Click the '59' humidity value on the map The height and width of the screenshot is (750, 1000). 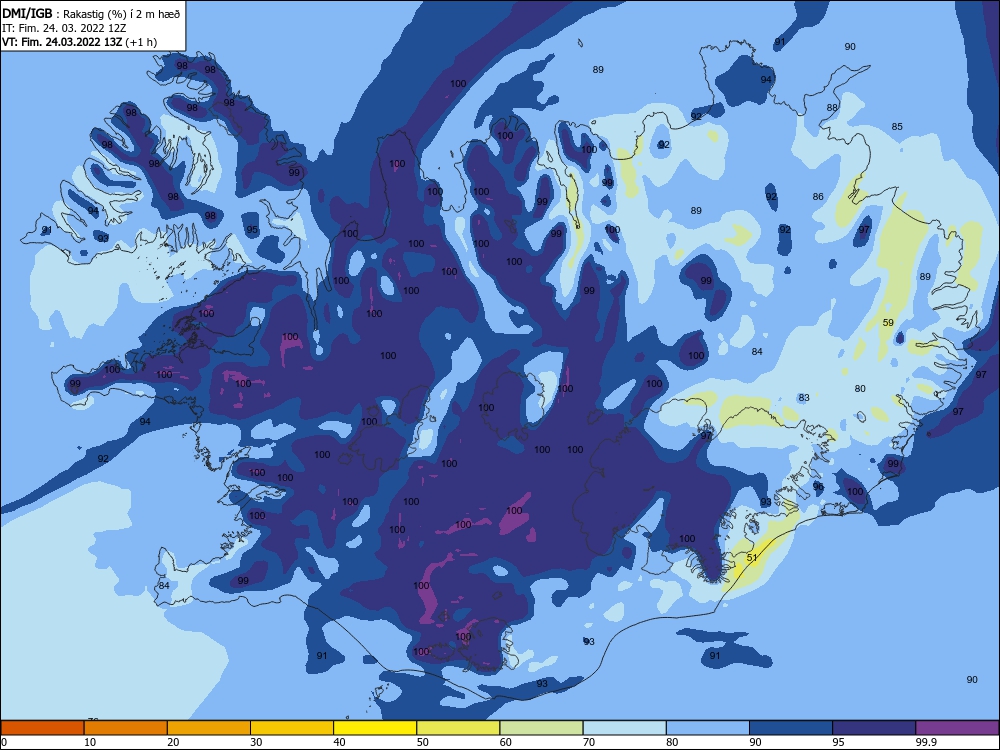888,323
